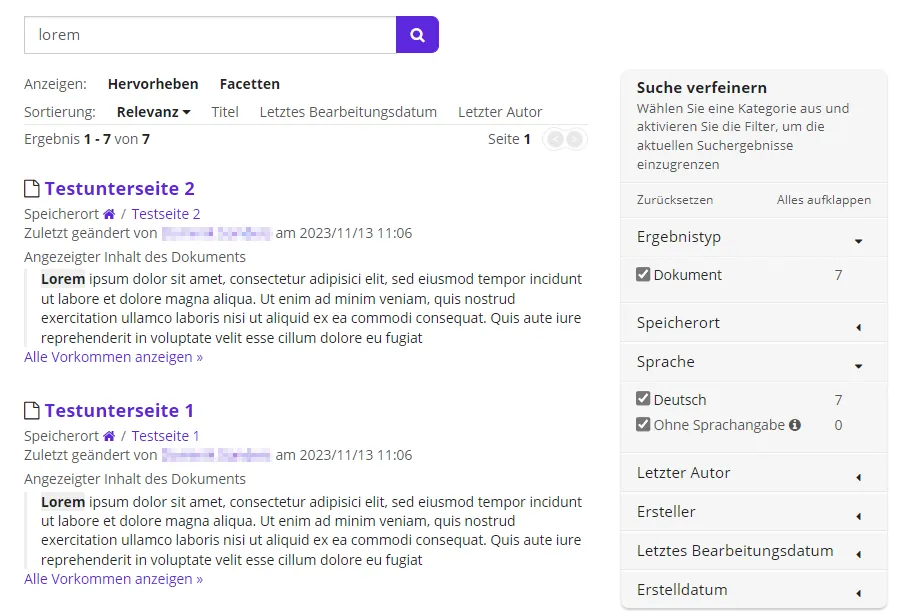Go to next page with the right arrow
900x616 pixels.
click(577, 139)
